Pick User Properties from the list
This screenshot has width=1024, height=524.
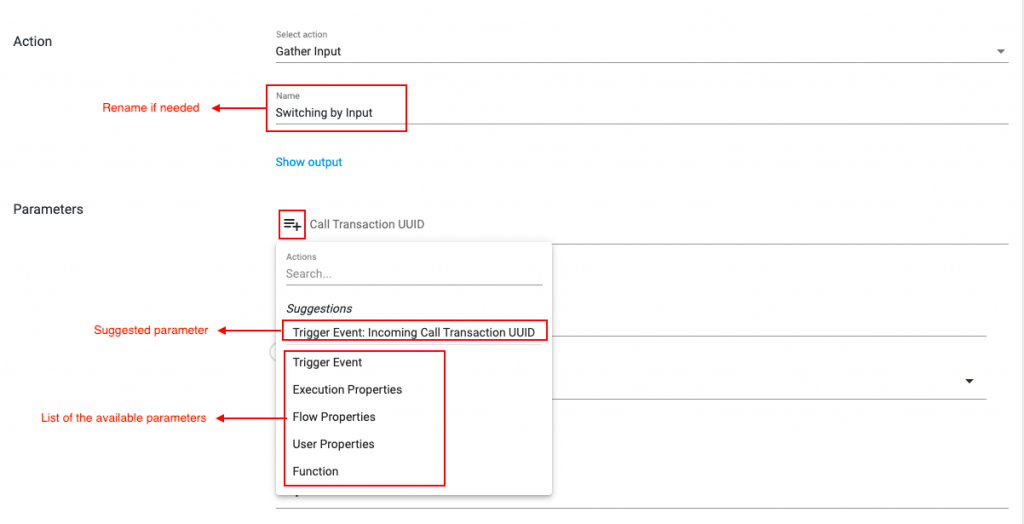coord(333,444)
